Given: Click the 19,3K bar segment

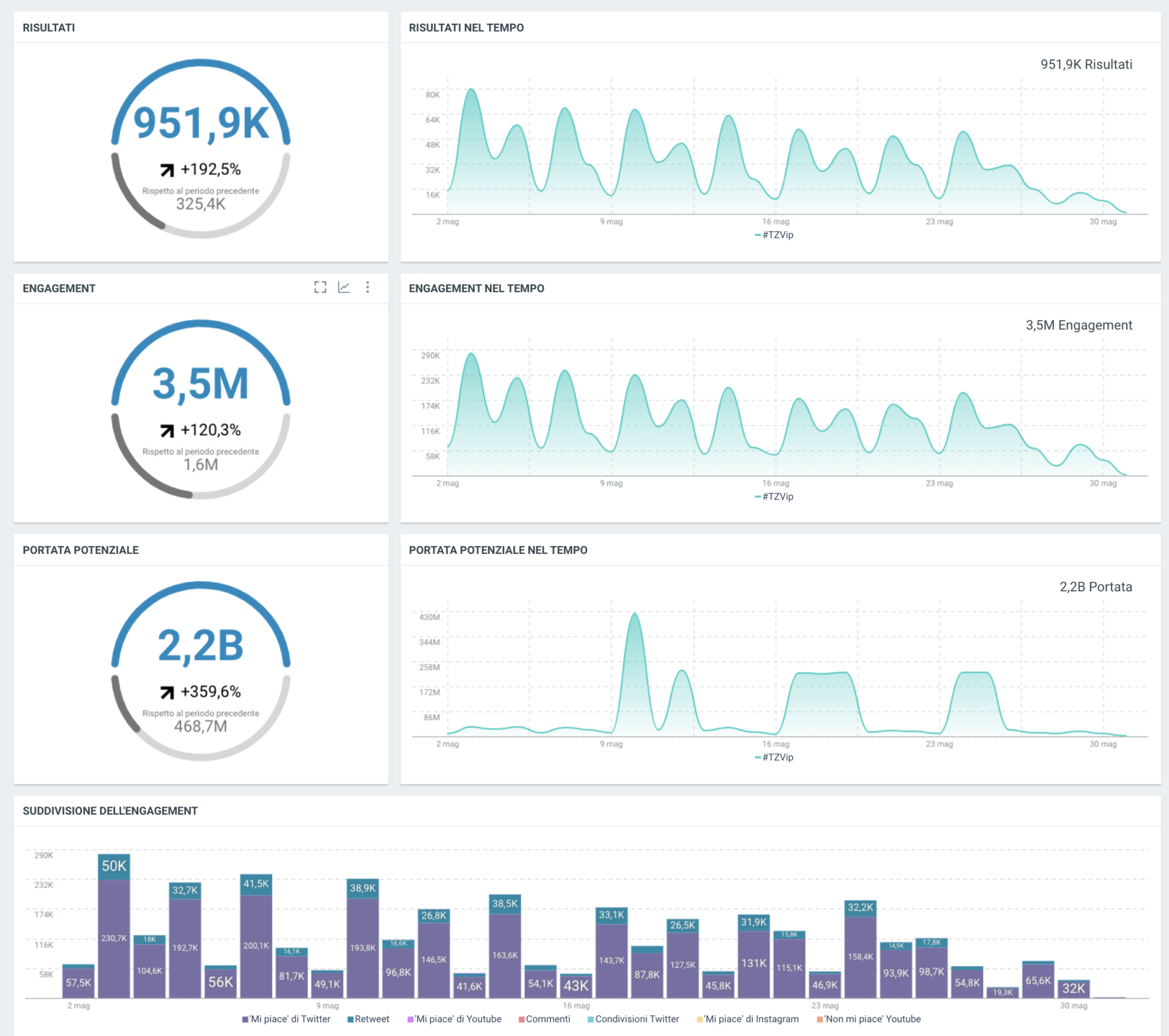Looking at the screenshot, I should pyautogui.click(x=1003, y=992).
